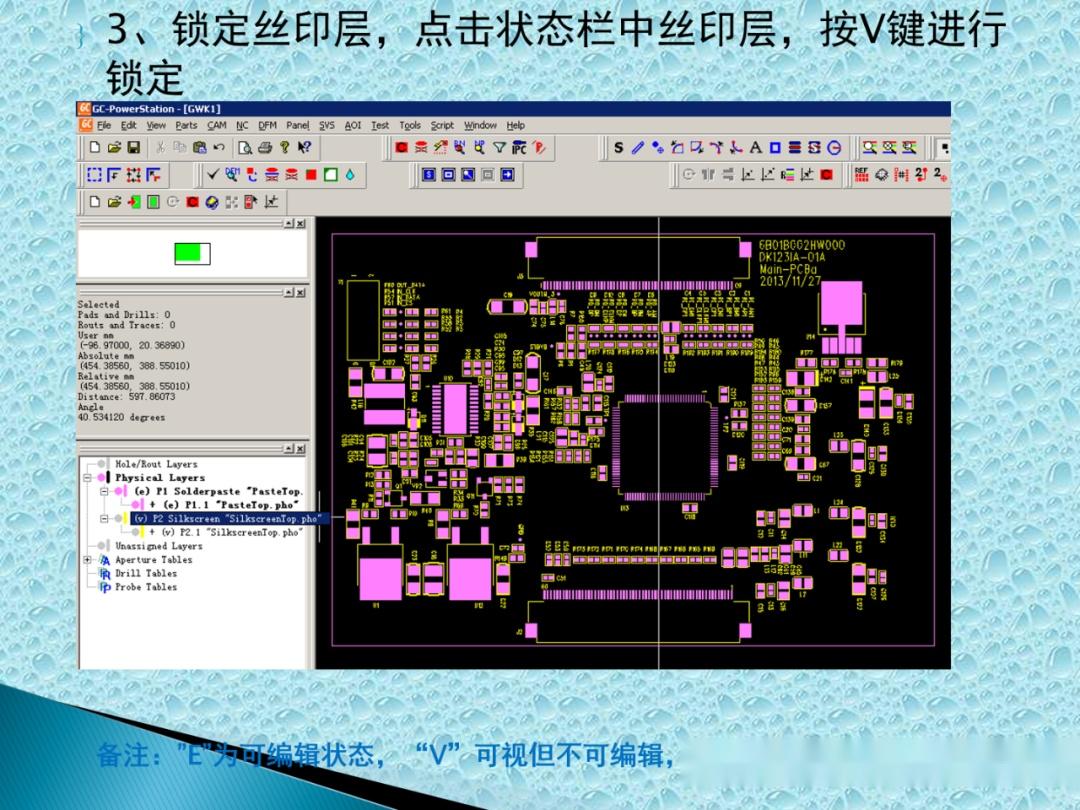Toggle the gray dot beside Hole/Rout Layers
The width and height of the screenshot is (1080, 810).
[x=100, y=464]
